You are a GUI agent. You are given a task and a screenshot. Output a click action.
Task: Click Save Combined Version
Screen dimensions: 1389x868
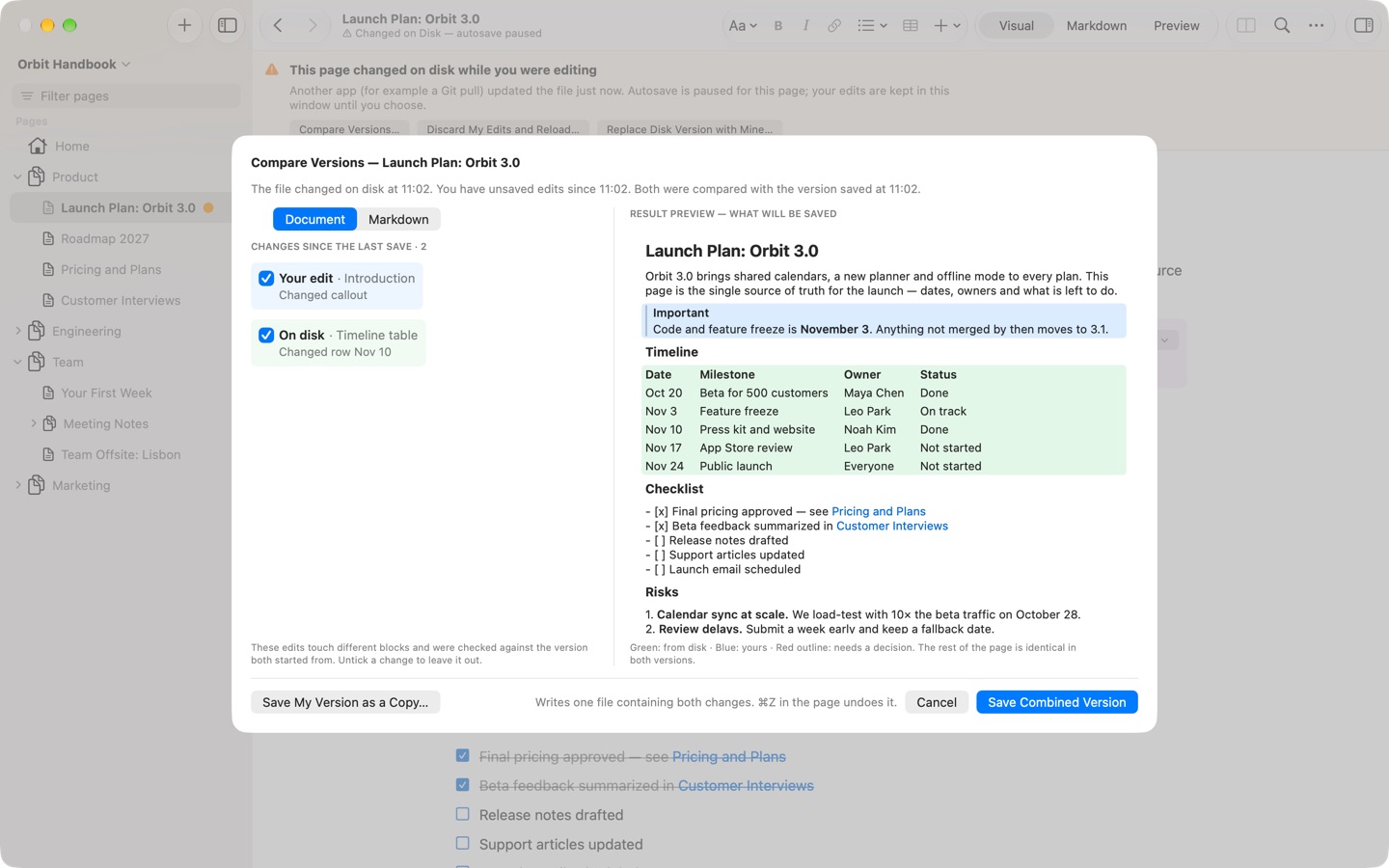click(x=1056, y=702)
